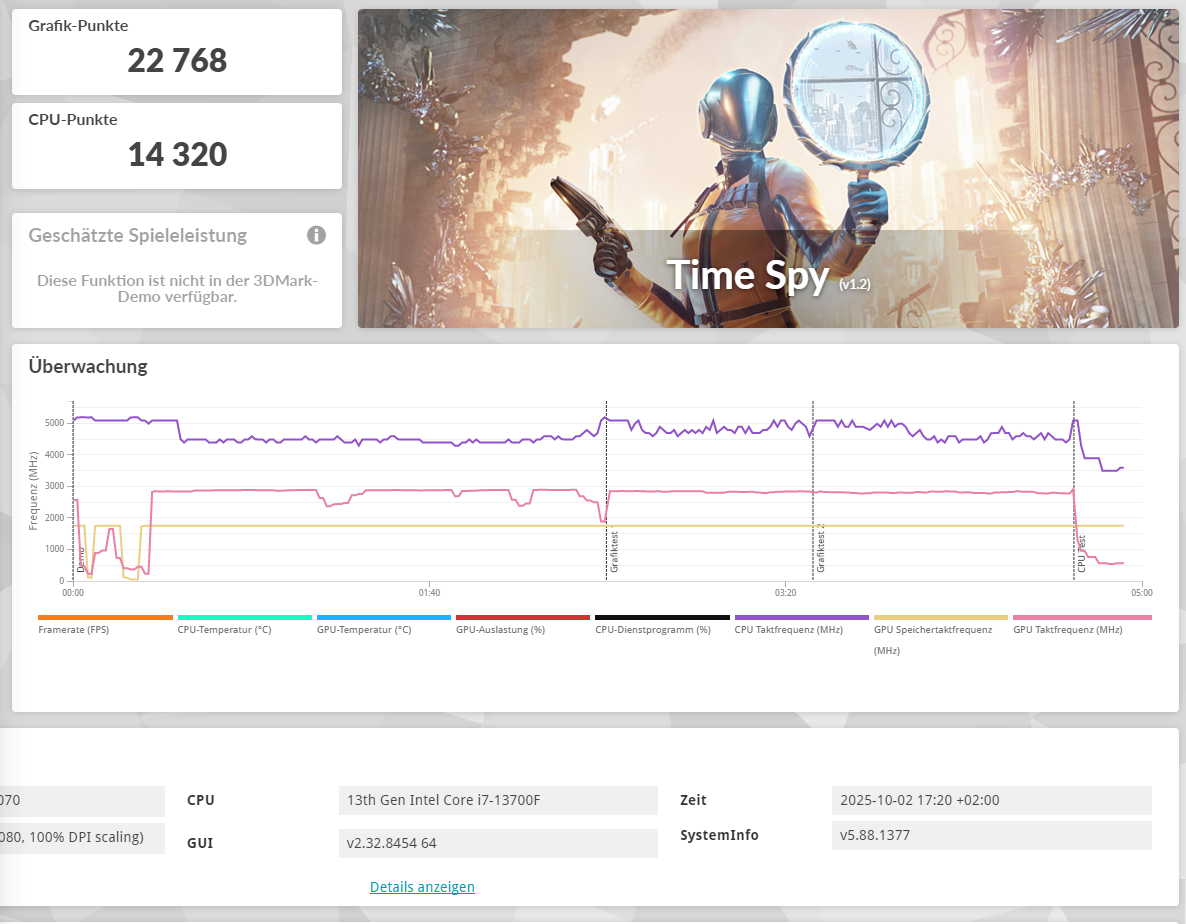1186x924 pixels.
Task: Click the yellow GPU Speichertaktfrequenz color swatch
Action: click(x=939, y=616)
